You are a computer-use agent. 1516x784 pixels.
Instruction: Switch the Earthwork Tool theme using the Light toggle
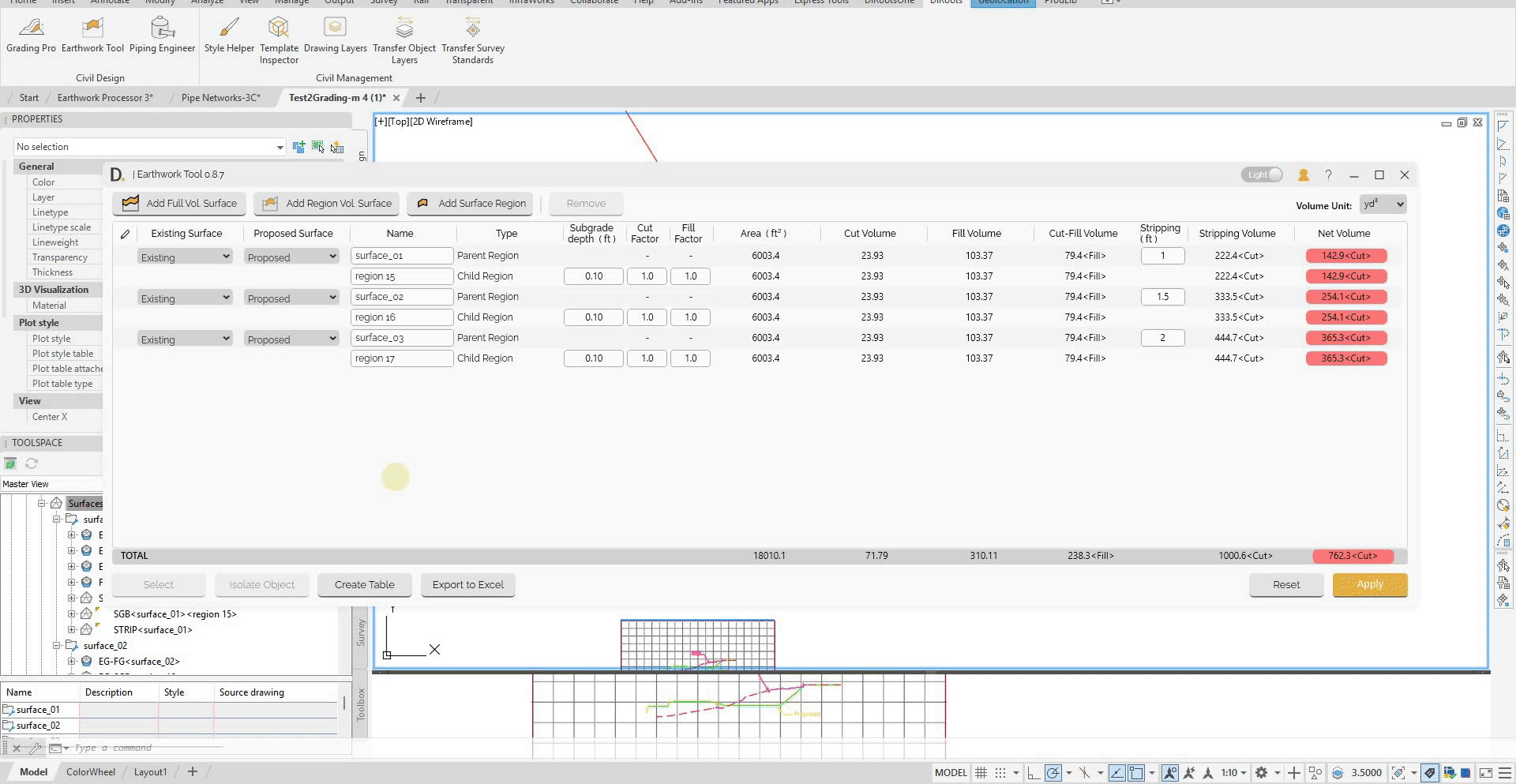[x=1261, y=174]
